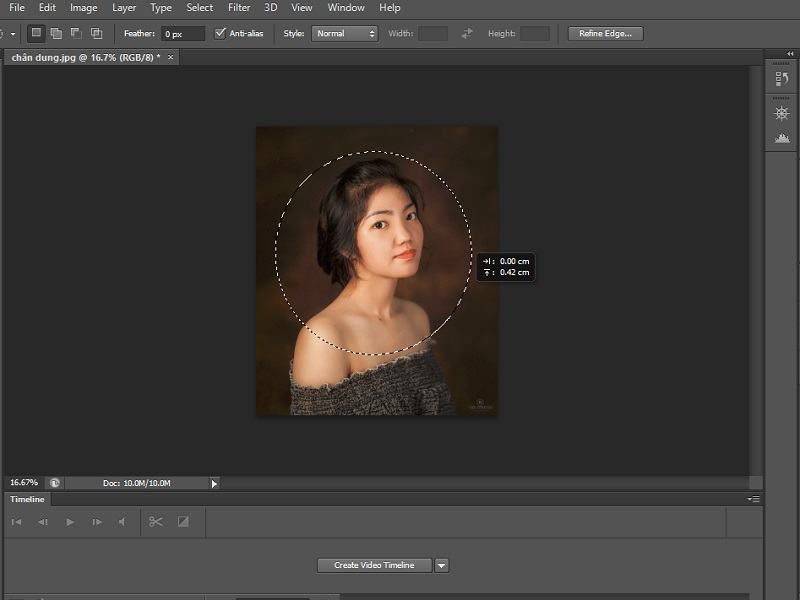Open the Filter menu
Screen dimensions: 800x600
click(x=238, y=8)
